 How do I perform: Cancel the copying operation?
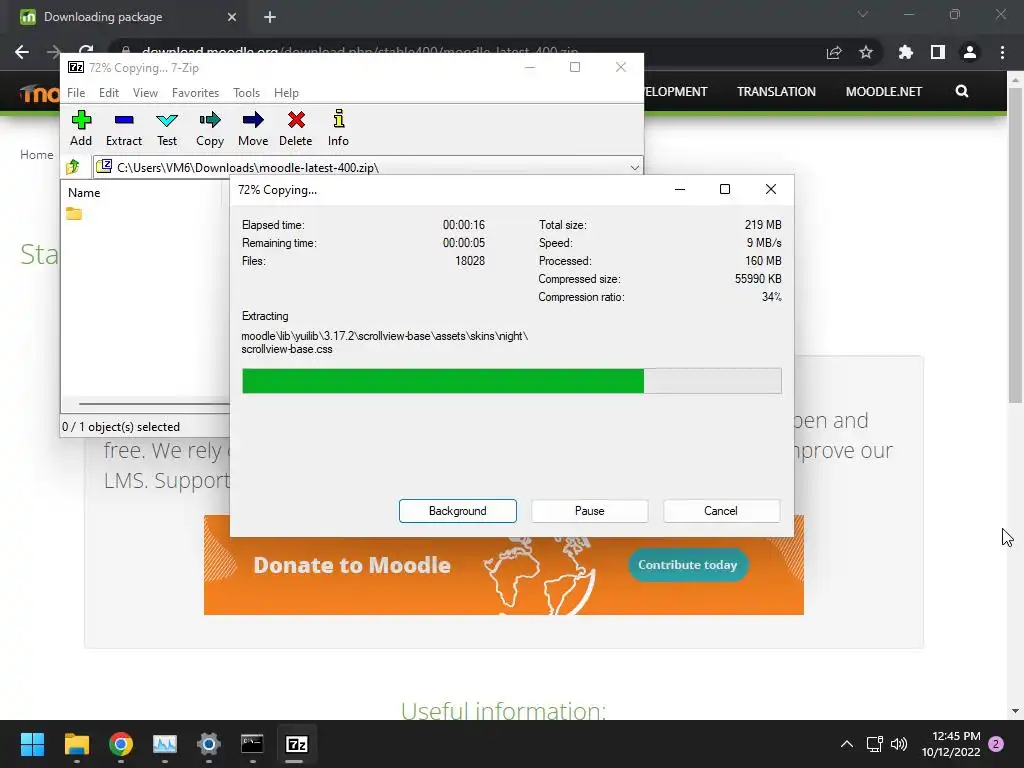pyautogui.click(x=721, y=511)
